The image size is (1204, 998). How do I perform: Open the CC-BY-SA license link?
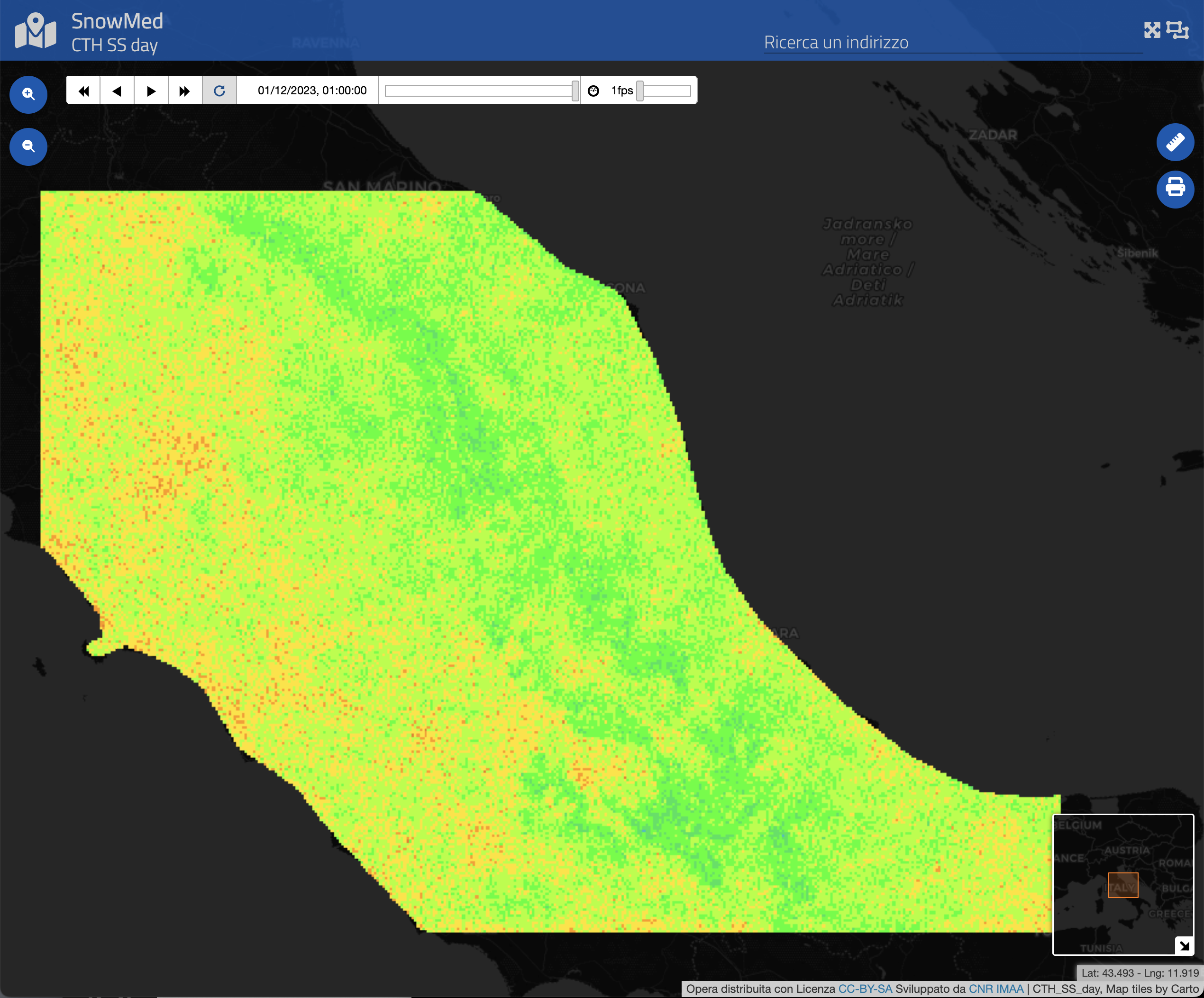pyautogui.click(x=865, y=989)
